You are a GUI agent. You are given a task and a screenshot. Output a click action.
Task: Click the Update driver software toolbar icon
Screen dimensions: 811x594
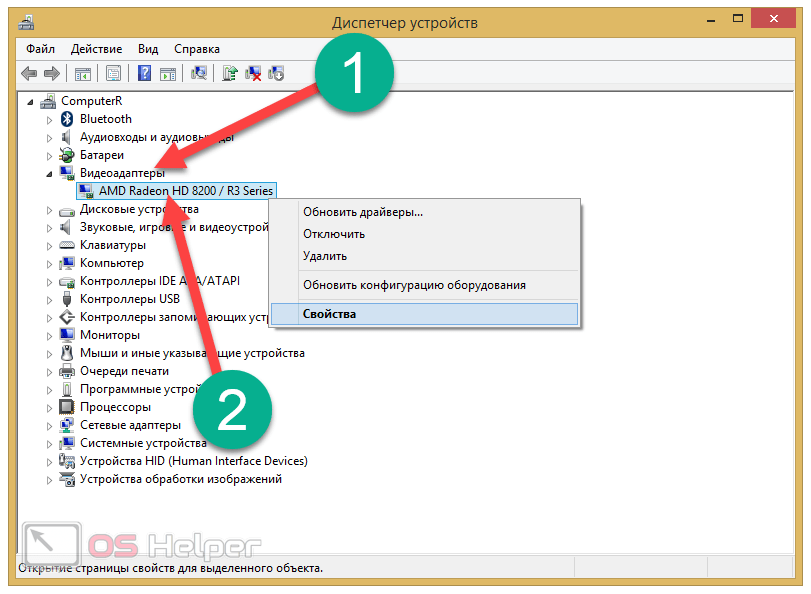pyautogui.click(x=230, y=73)
